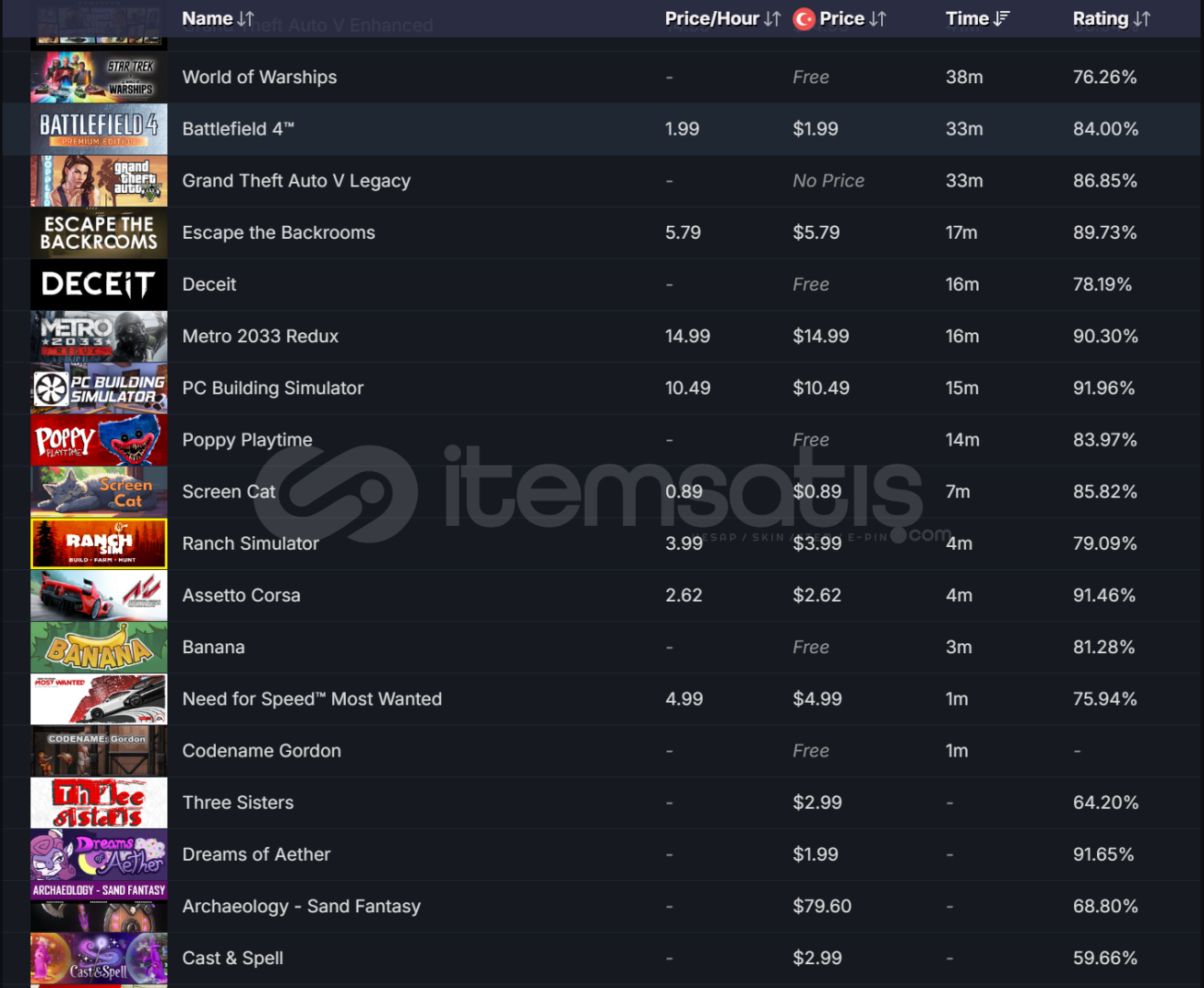Open the World of Warships title
The image size is (1204, 988).
point(260,78)
